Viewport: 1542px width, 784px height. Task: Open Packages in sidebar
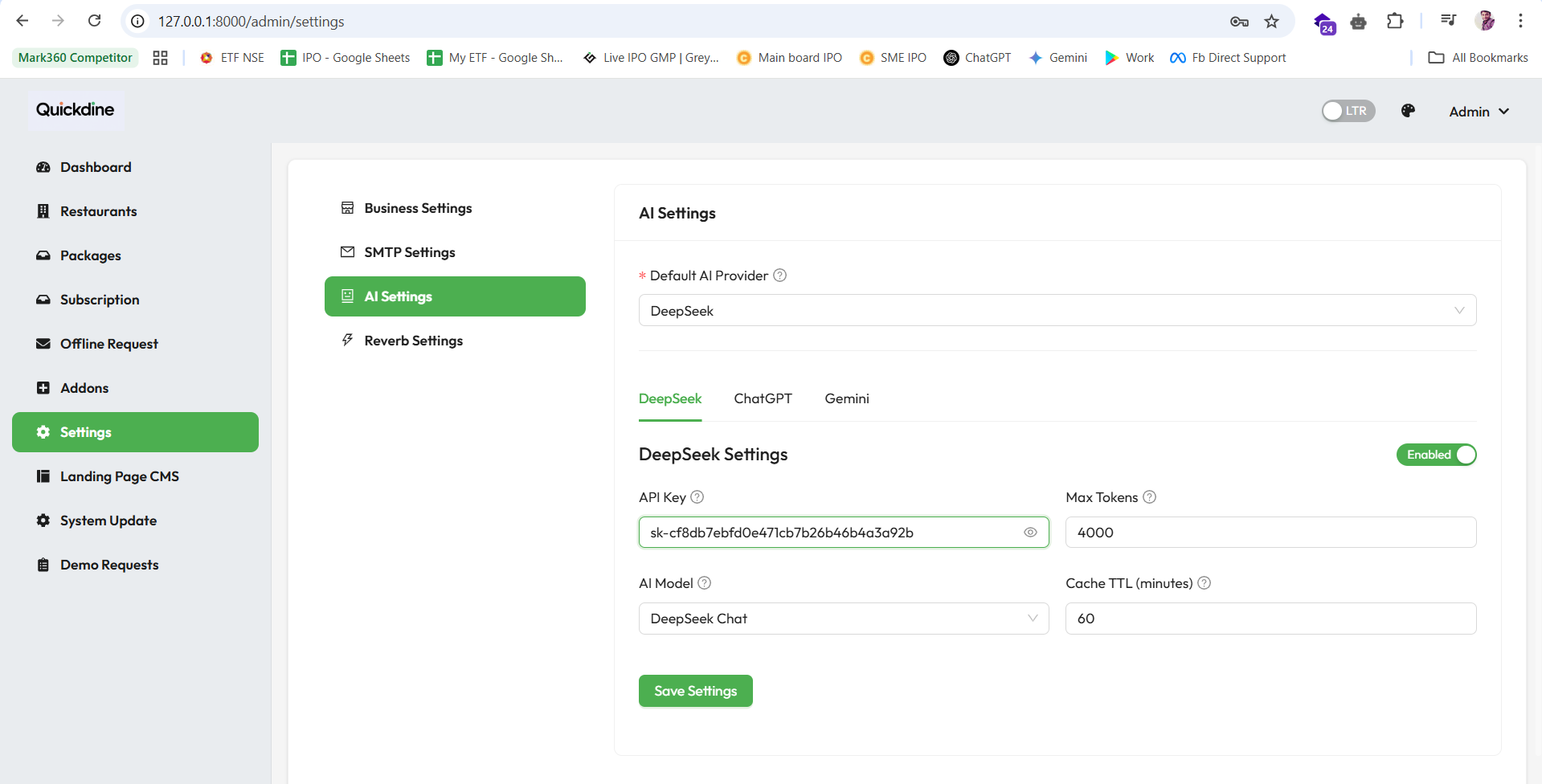135,255
